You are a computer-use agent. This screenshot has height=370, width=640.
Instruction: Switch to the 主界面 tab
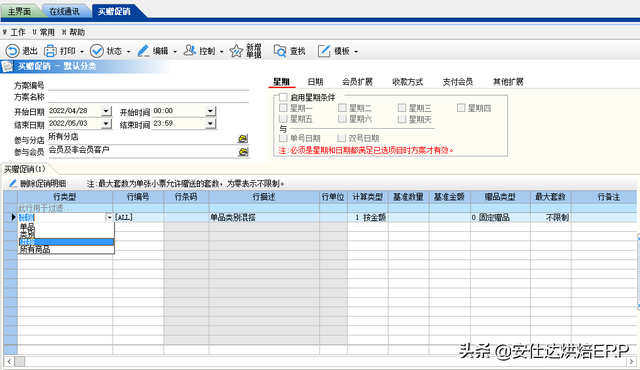(x=20, y=11)
